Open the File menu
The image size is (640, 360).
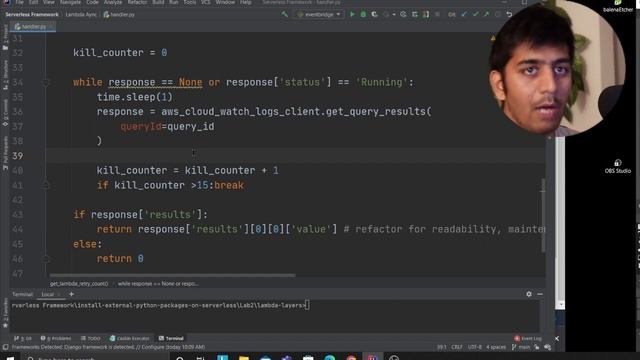tap(19, 2)
